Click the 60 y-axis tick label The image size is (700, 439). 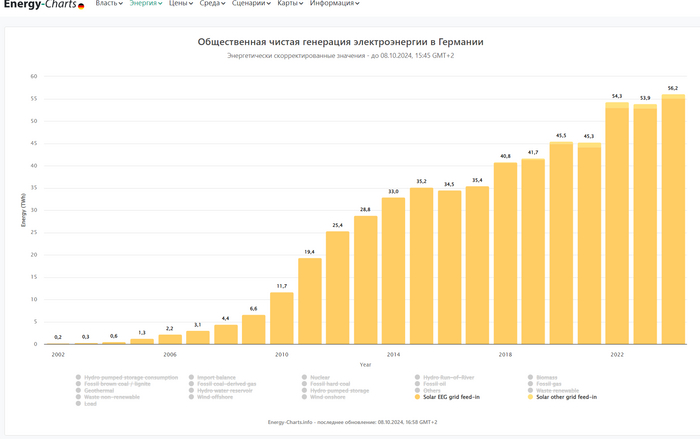[x=34, y=76]
